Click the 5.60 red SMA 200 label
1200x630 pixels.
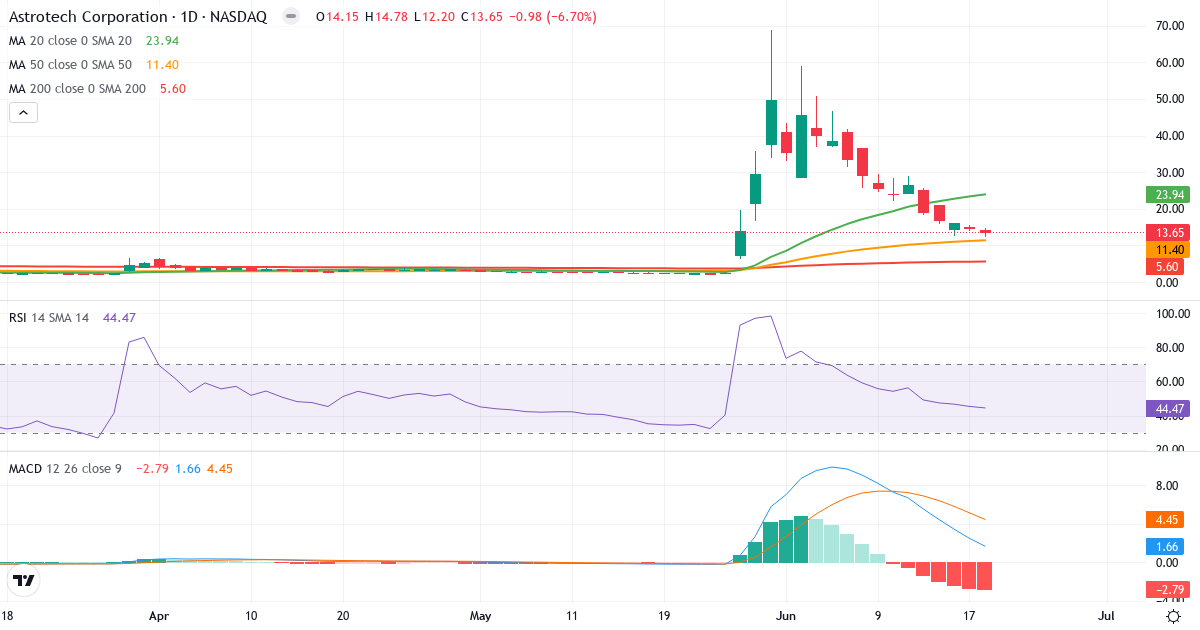click(x=1167, y=266)
